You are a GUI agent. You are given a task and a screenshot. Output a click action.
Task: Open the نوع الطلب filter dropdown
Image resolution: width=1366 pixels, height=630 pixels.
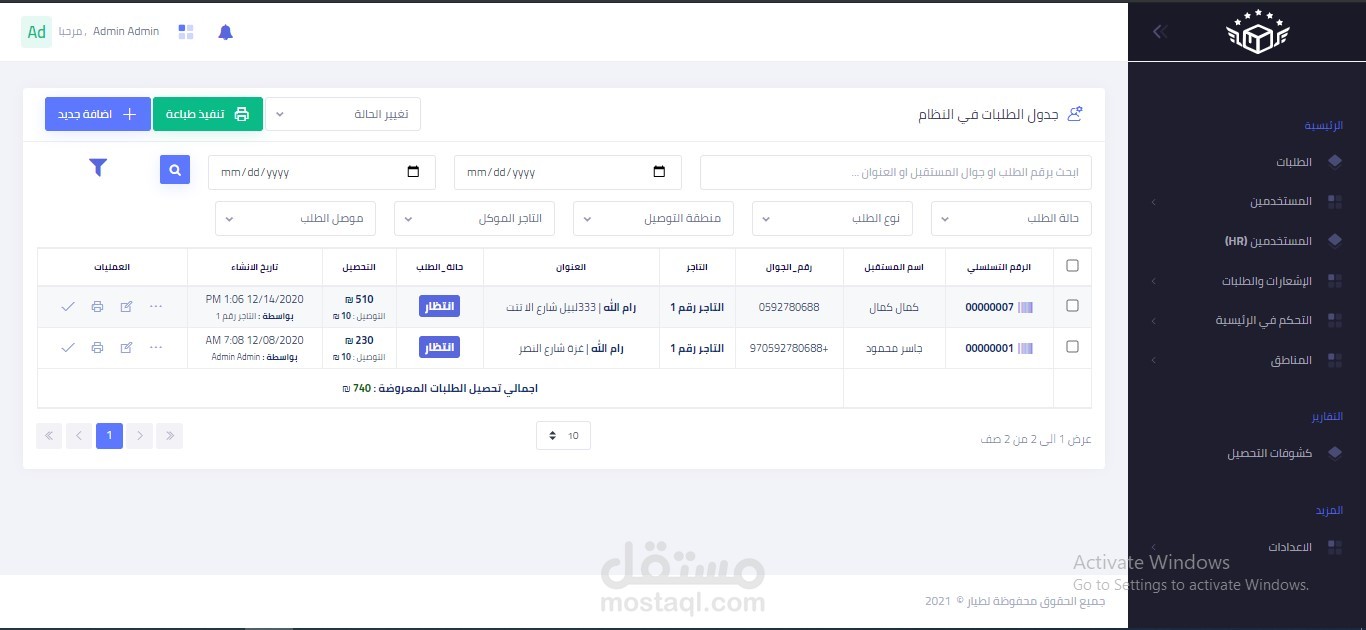832,219
